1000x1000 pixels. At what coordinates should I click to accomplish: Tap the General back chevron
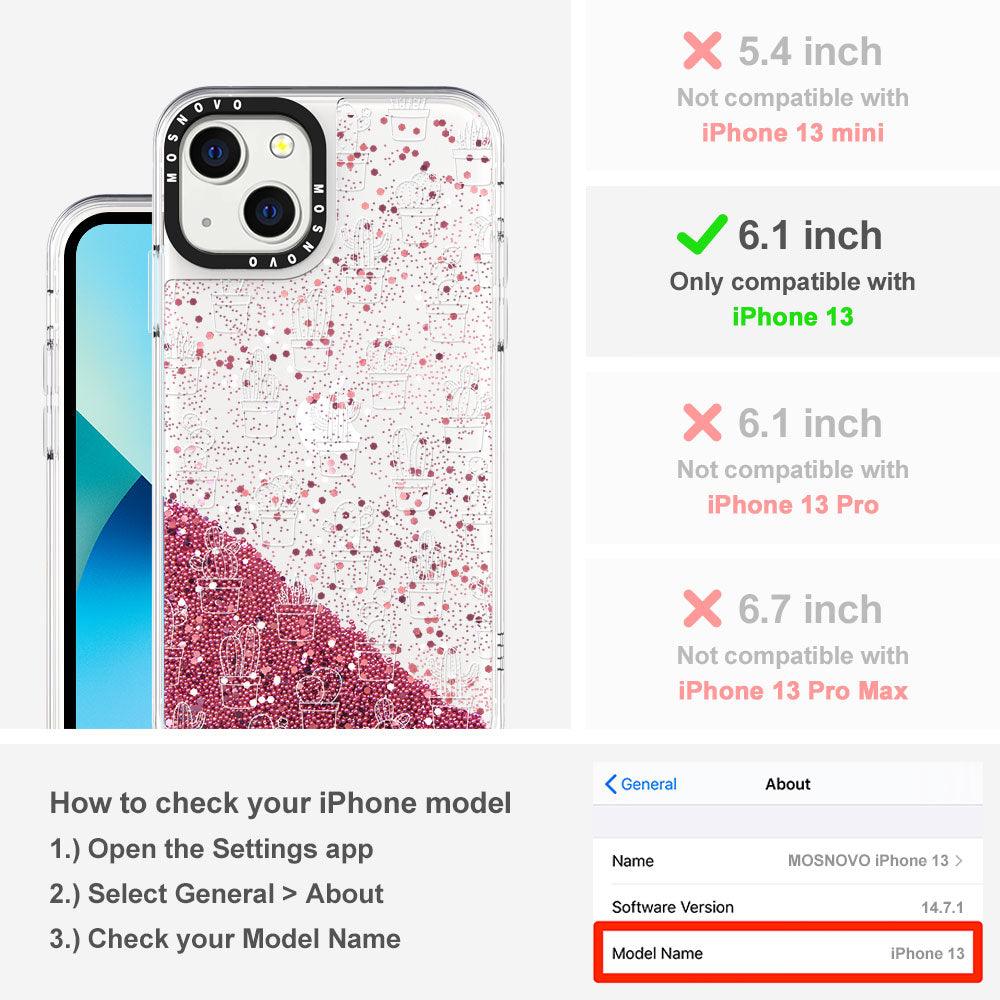coord(611,784)
